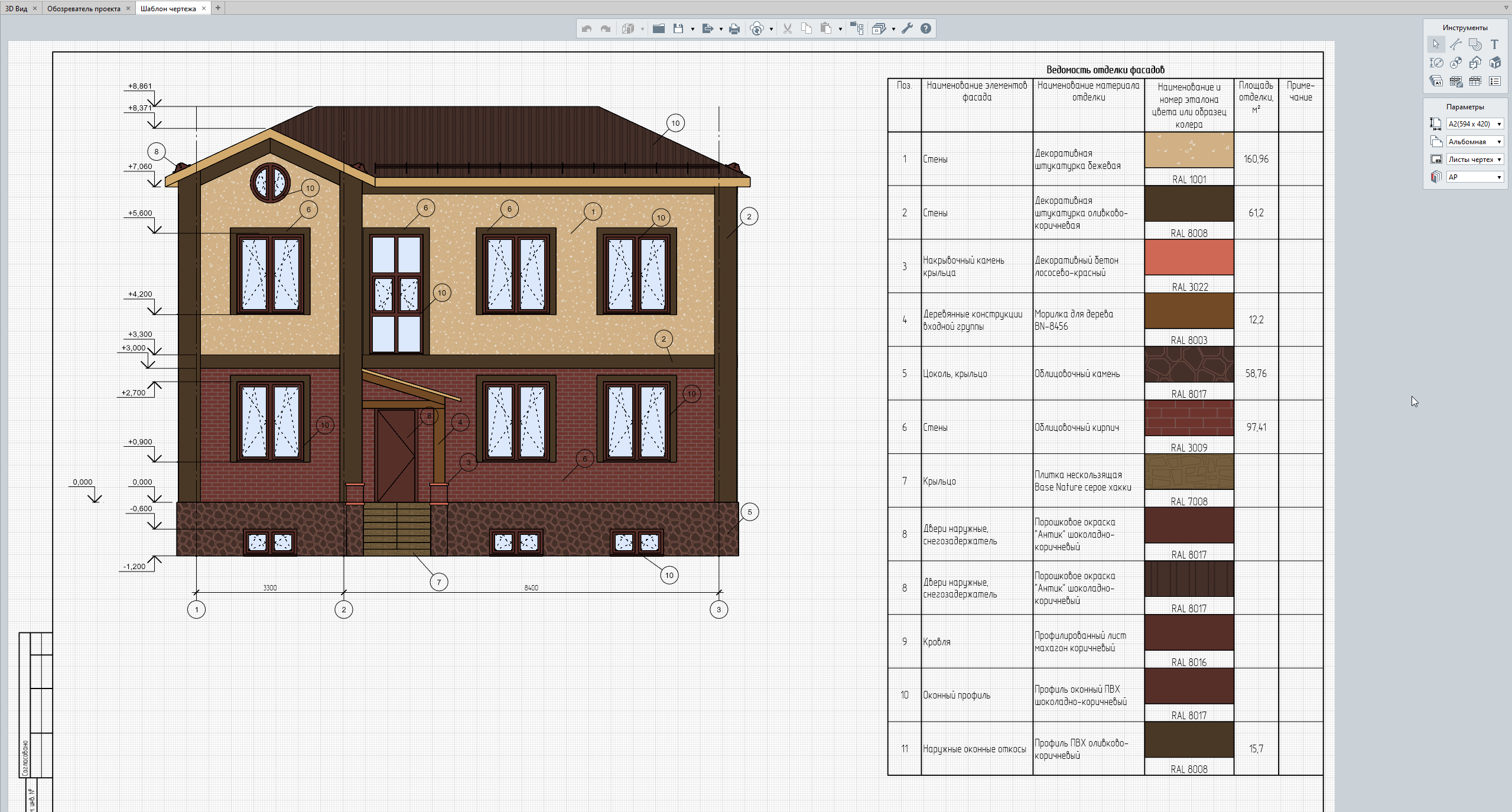Add a new tab with plus button
The width and height of the screenshot is (1512, 812).
click(x=218, y=8)
